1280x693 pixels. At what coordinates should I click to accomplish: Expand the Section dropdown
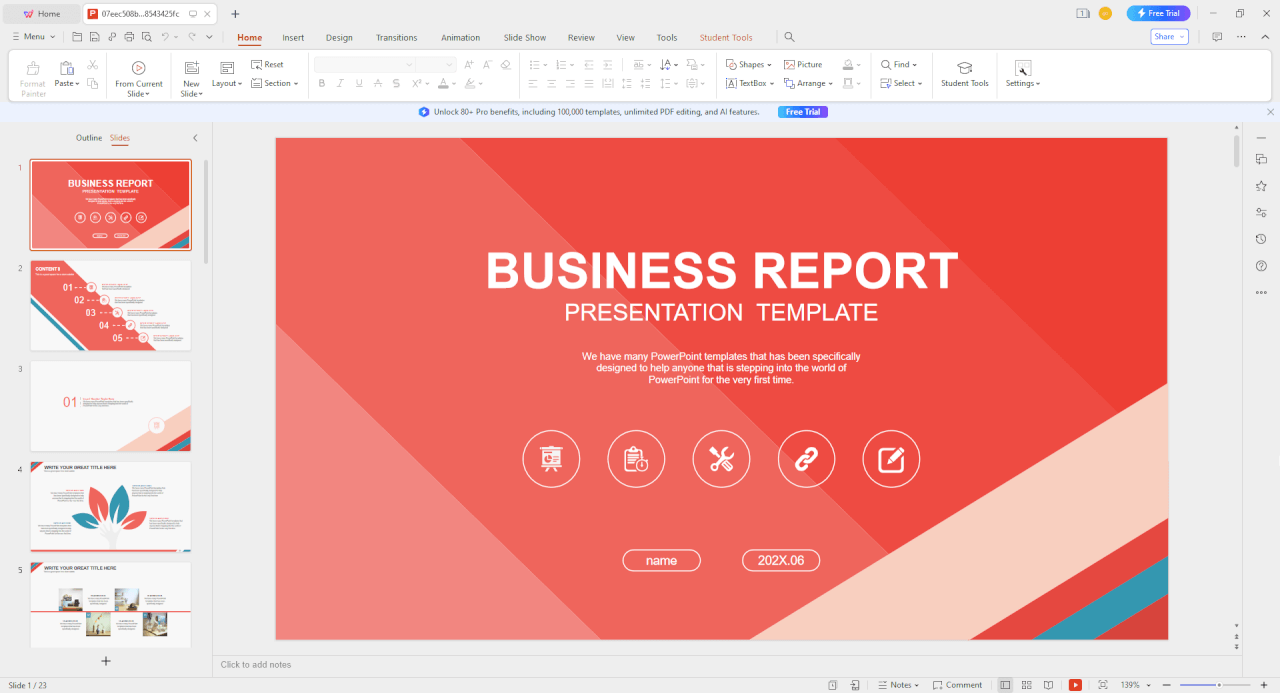(x=275, y=84)
